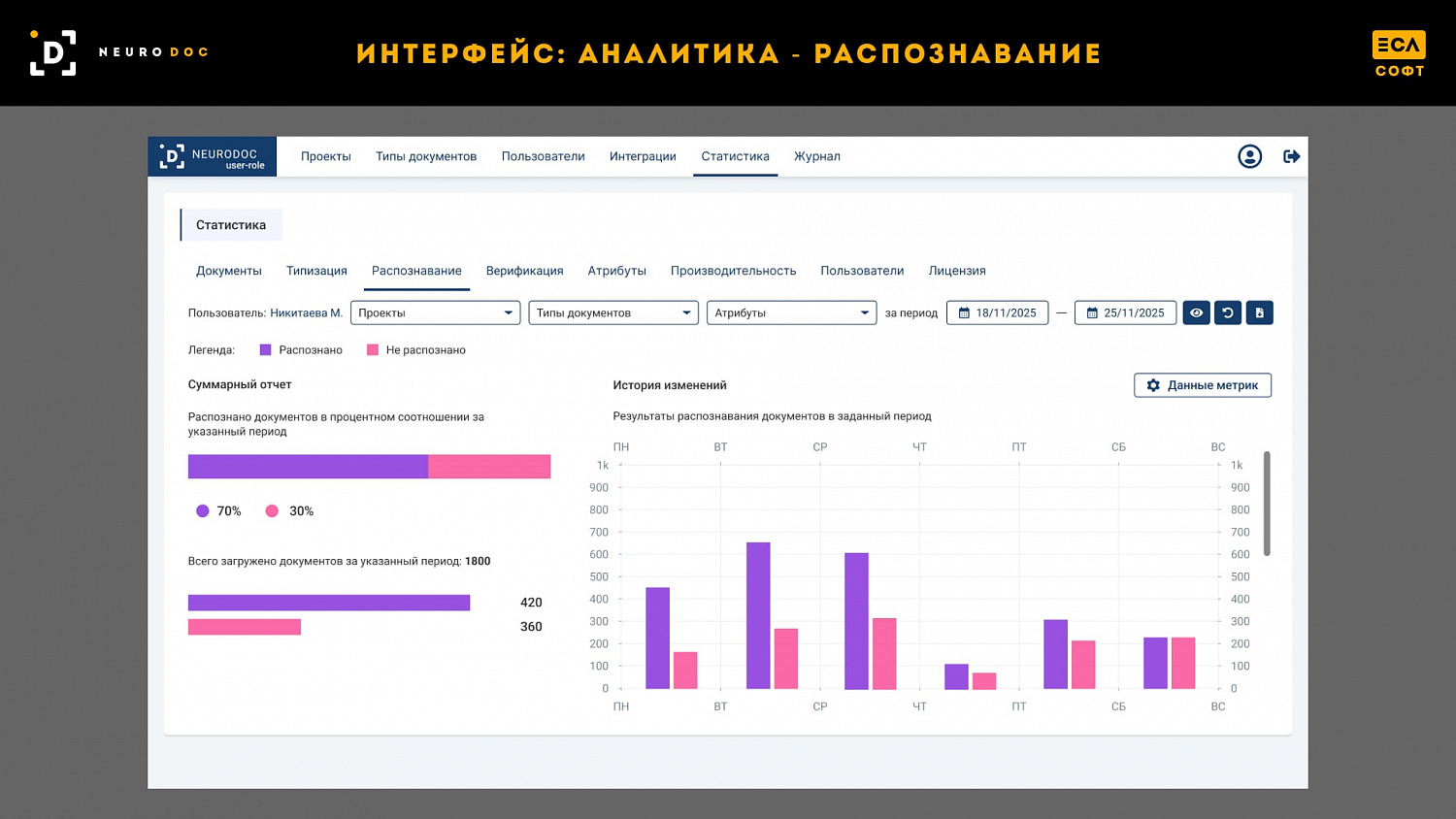Viewport: 1456px width, 819px height.
Task: Click the purple chart bar near 600
Action: (856, 621)
